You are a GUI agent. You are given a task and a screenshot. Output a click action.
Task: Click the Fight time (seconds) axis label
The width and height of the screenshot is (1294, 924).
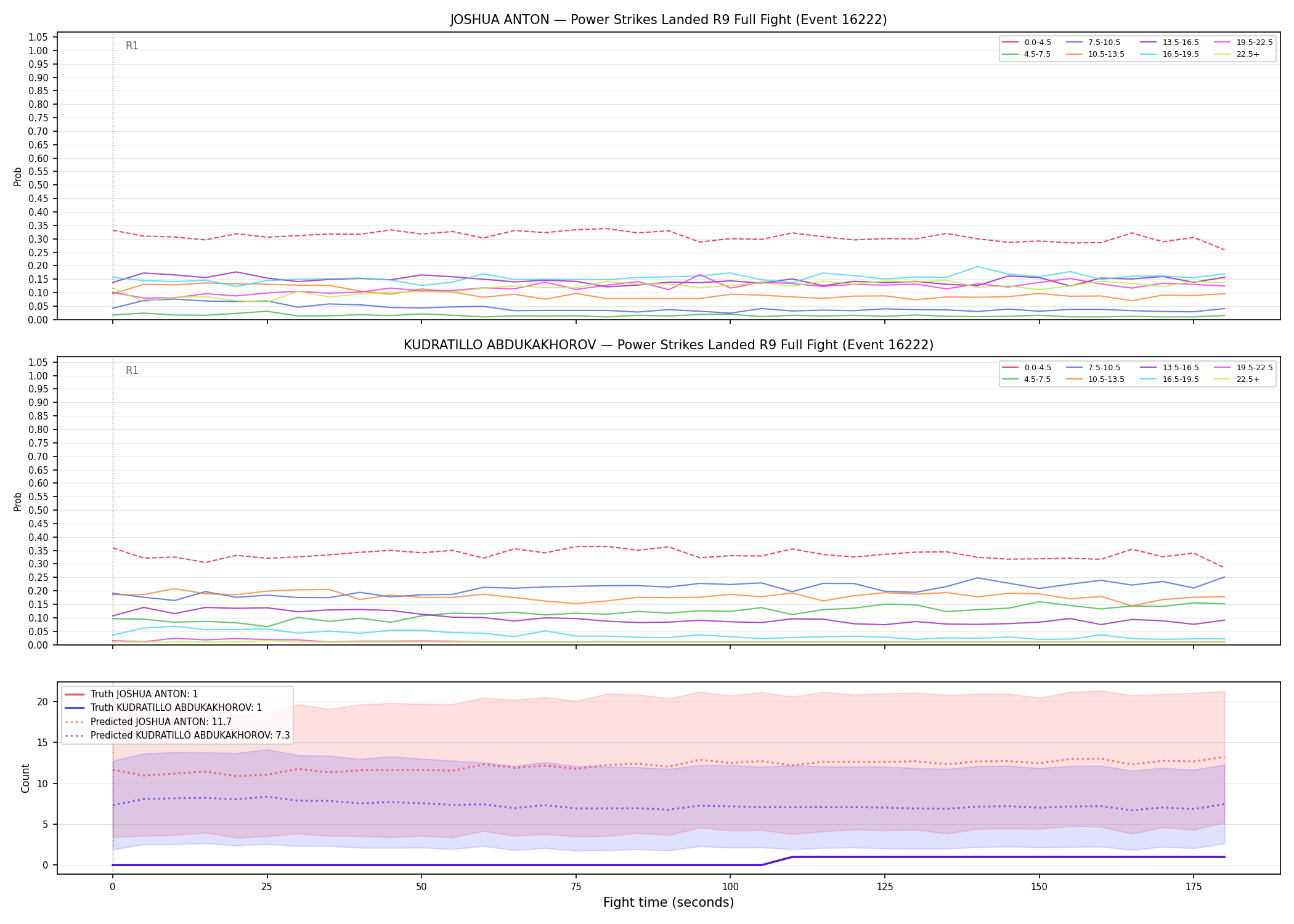(669, 902)
